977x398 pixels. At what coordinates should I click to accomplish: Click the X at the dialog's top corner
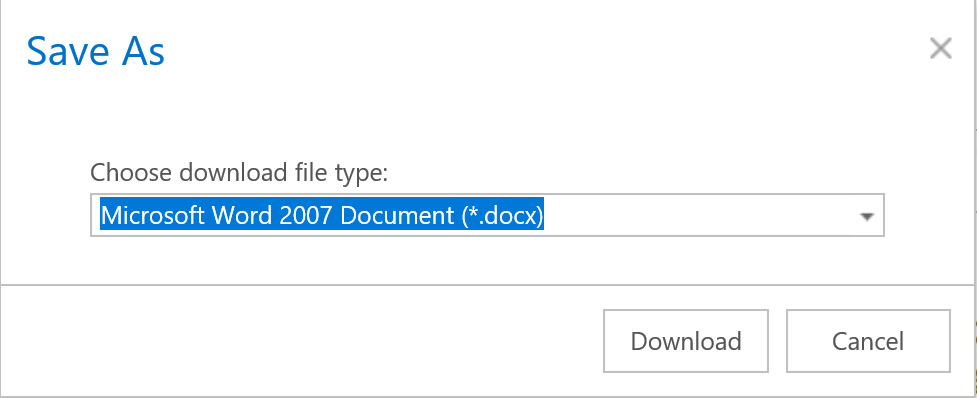pyautogui.click(x=940, y=48)
